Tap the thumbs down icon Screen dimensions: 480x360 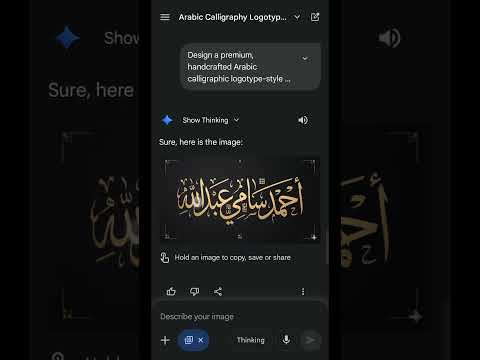[194, 292]
